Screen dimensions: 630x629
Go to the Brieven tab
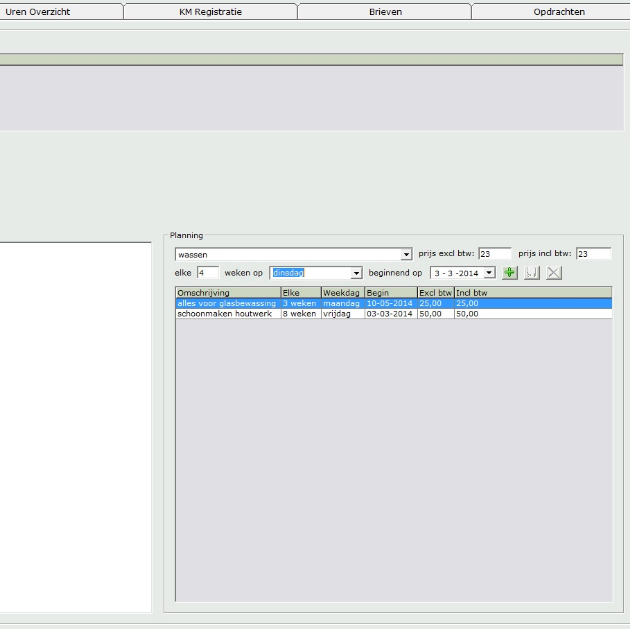click(384, 12)
